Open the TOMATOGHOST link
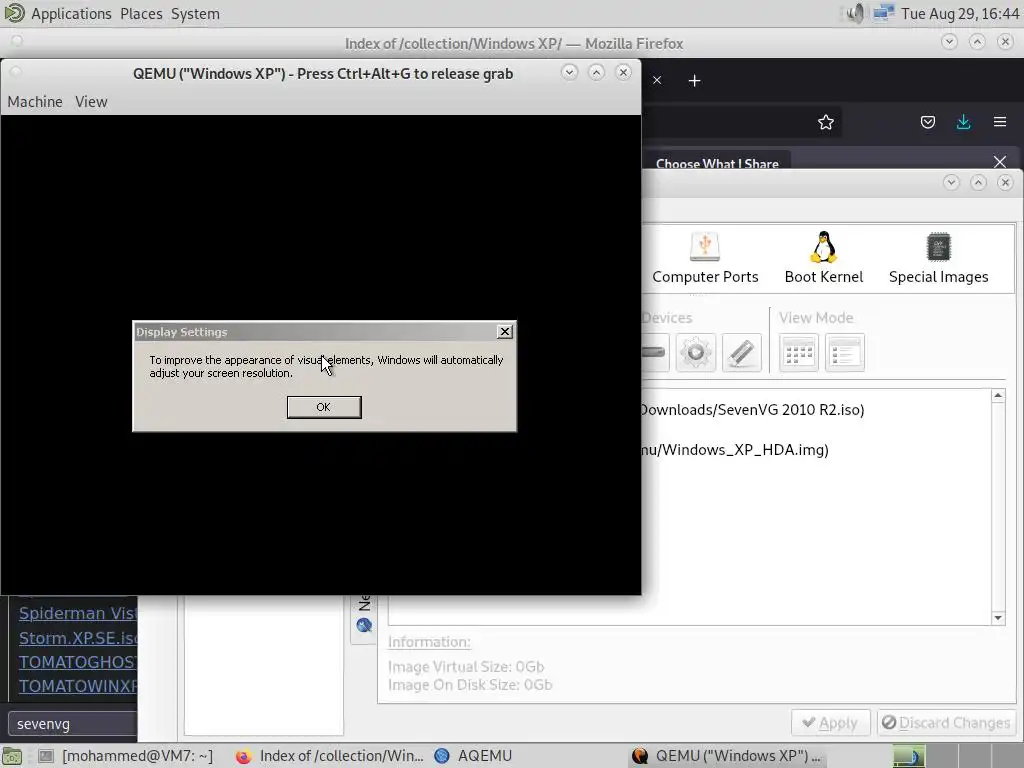 tap(78, 662)
